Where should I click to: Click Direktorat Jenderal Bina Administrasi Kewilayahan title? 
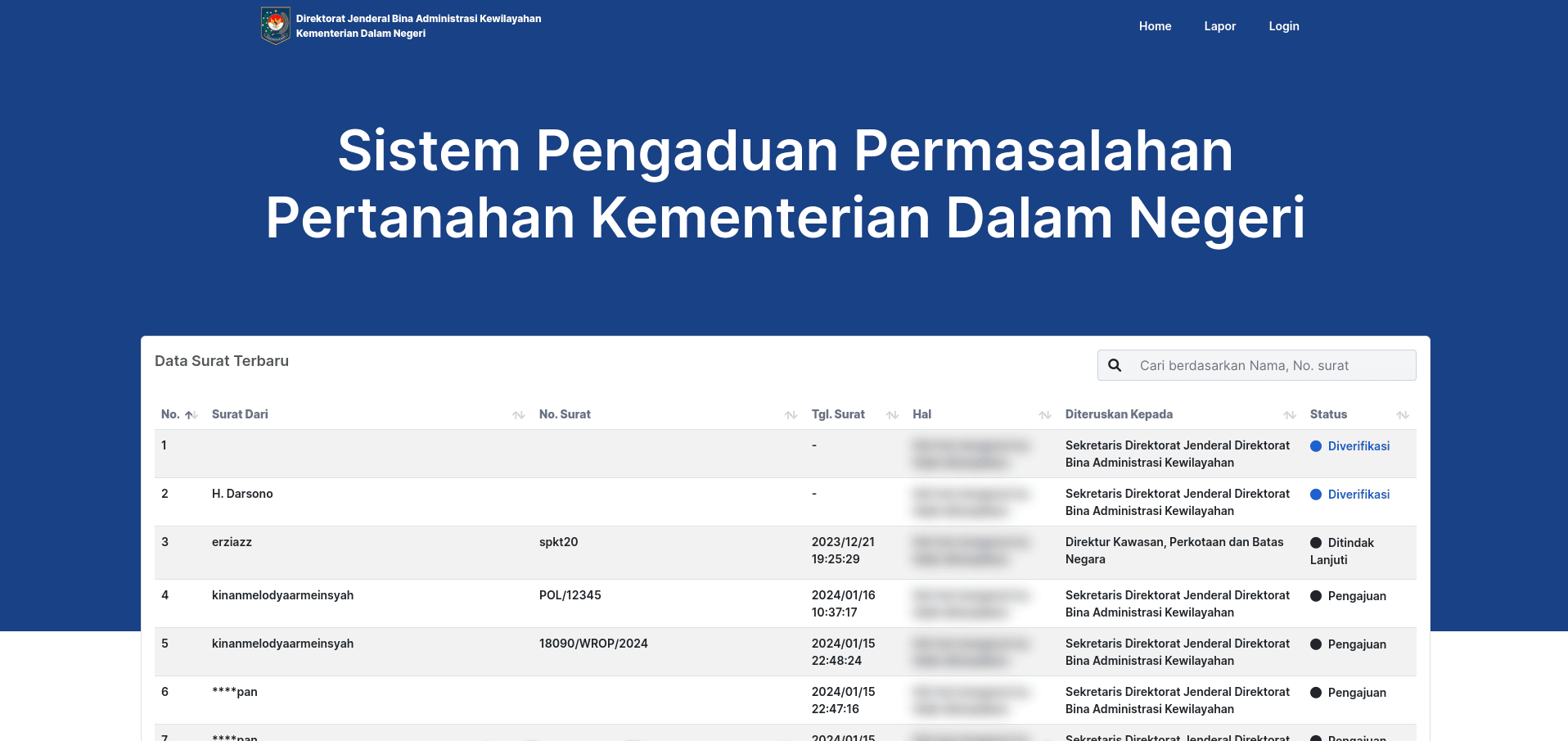(x=418, y=19)
